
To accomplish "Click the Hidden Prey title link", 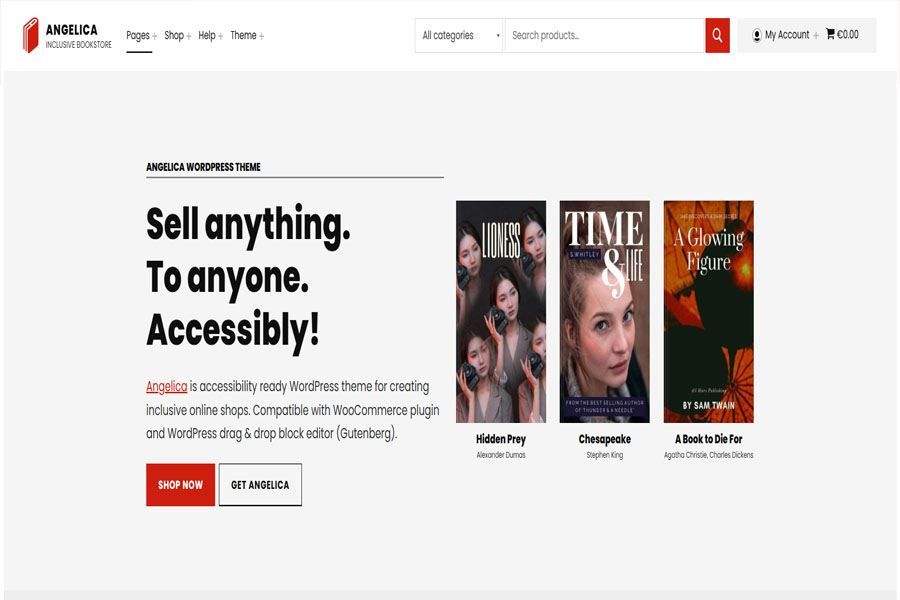I will pos(500,438).
